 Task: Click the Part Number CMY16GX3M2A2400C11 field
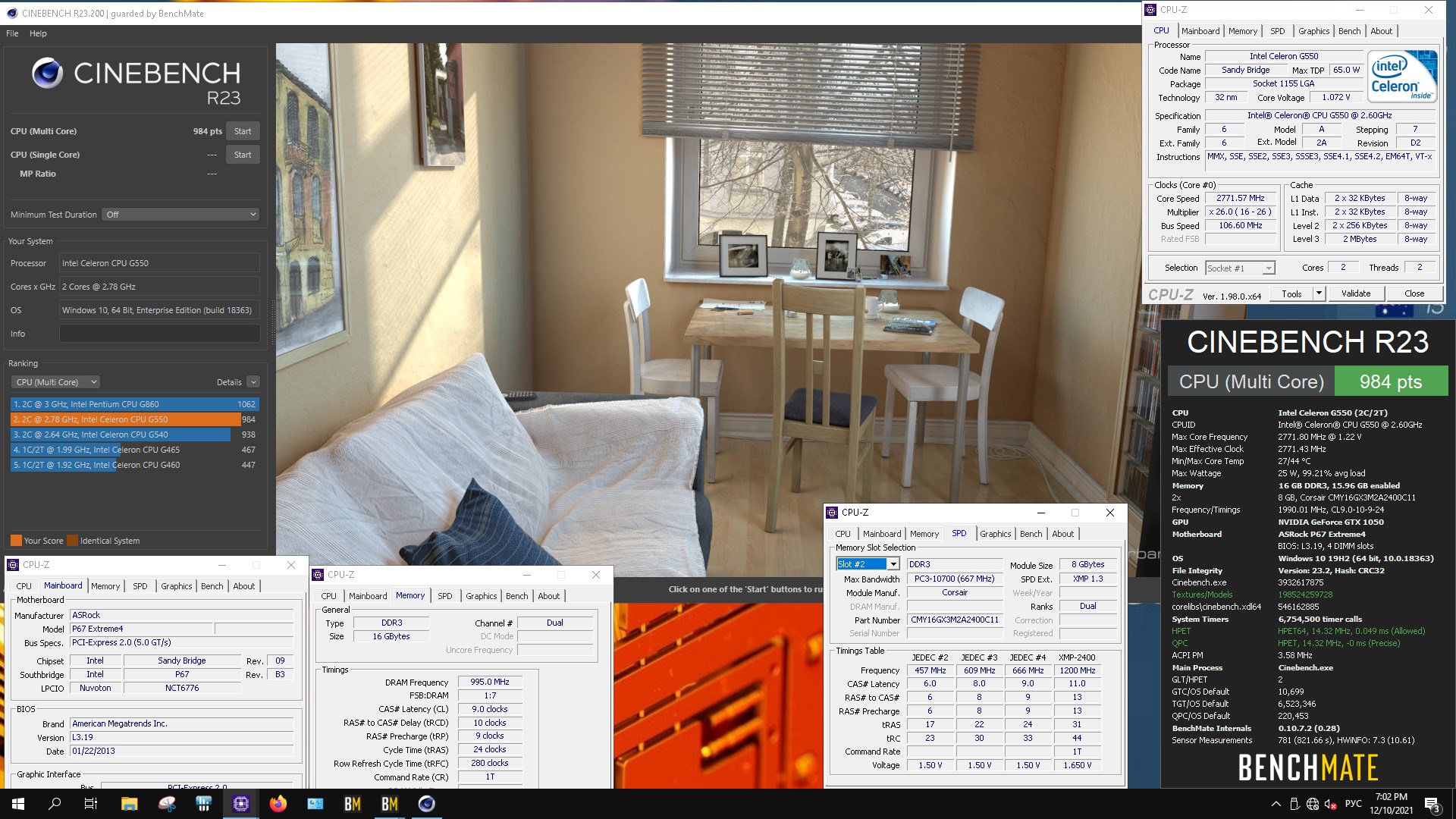955,620
